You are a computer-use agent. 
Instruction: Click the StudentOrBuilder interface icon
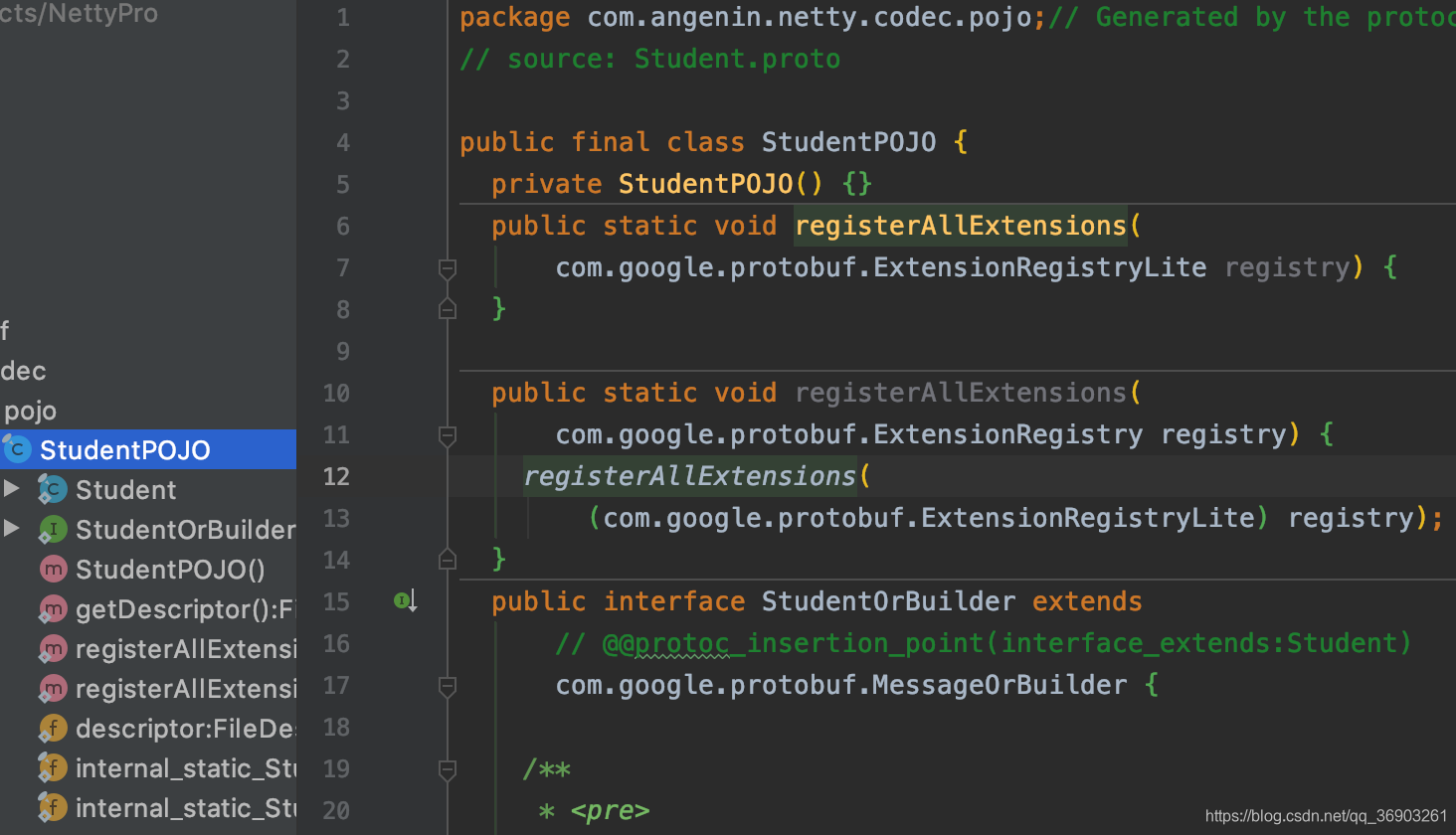tap(53, 529)
